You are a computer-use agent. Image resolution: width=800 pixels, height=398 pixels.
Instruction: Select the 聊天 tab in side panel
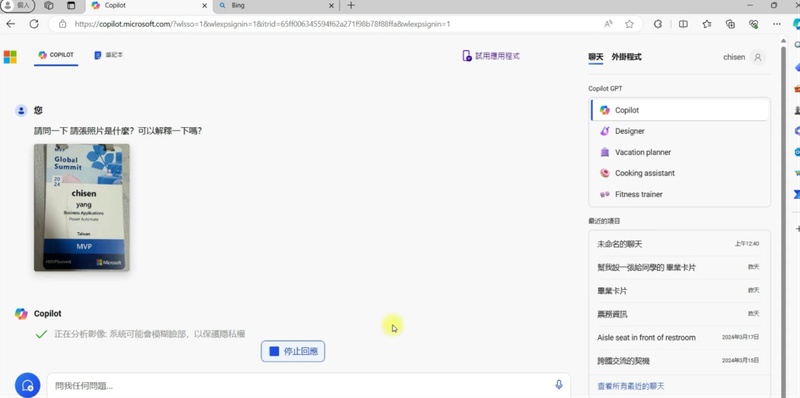pyautogui.click(x=595, y=57)
